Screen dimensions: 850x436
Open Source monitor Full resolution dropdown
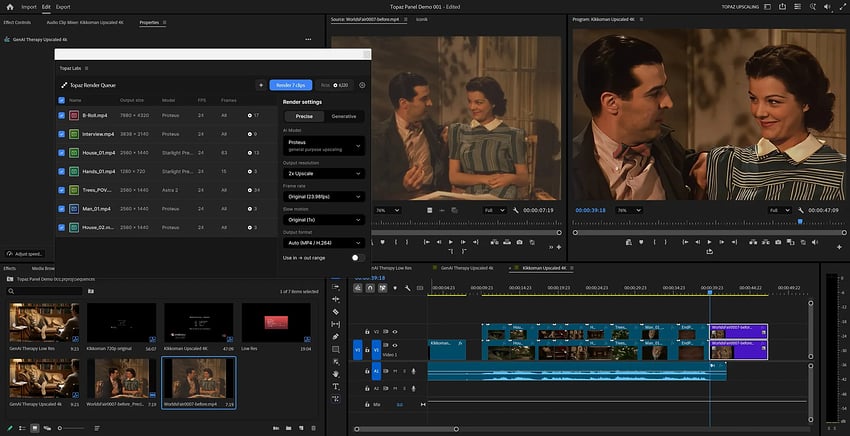coord(494,210)
